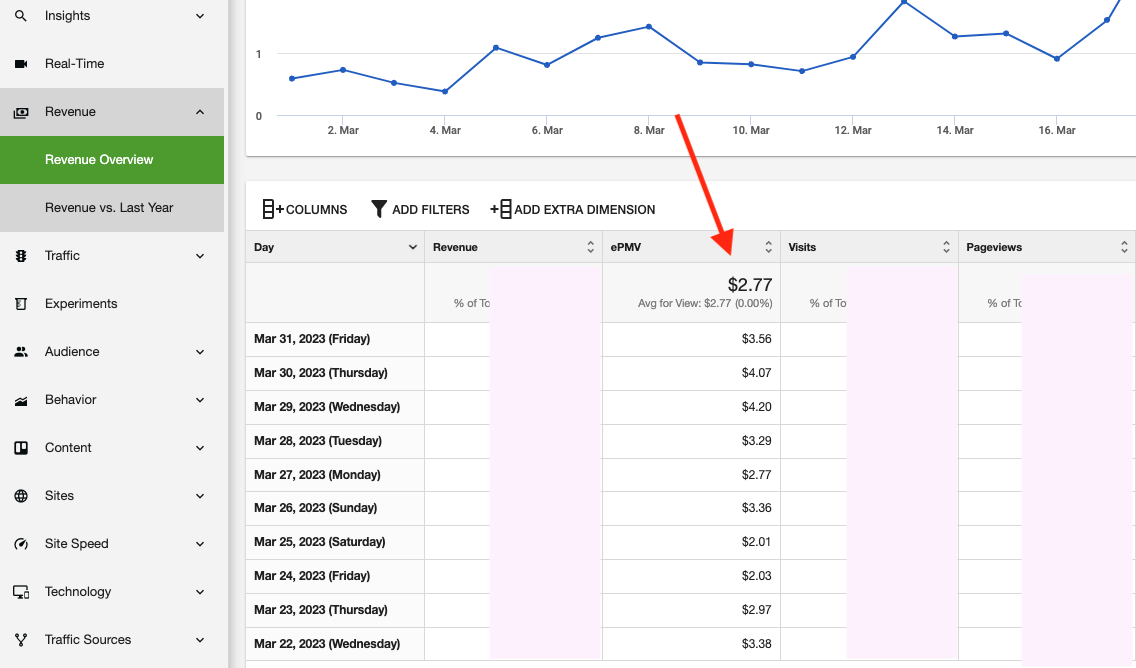The height and width of the screenshot is (668, 1136).
Task: Click the chart point above 12. Mar
Action: [853, 57]
